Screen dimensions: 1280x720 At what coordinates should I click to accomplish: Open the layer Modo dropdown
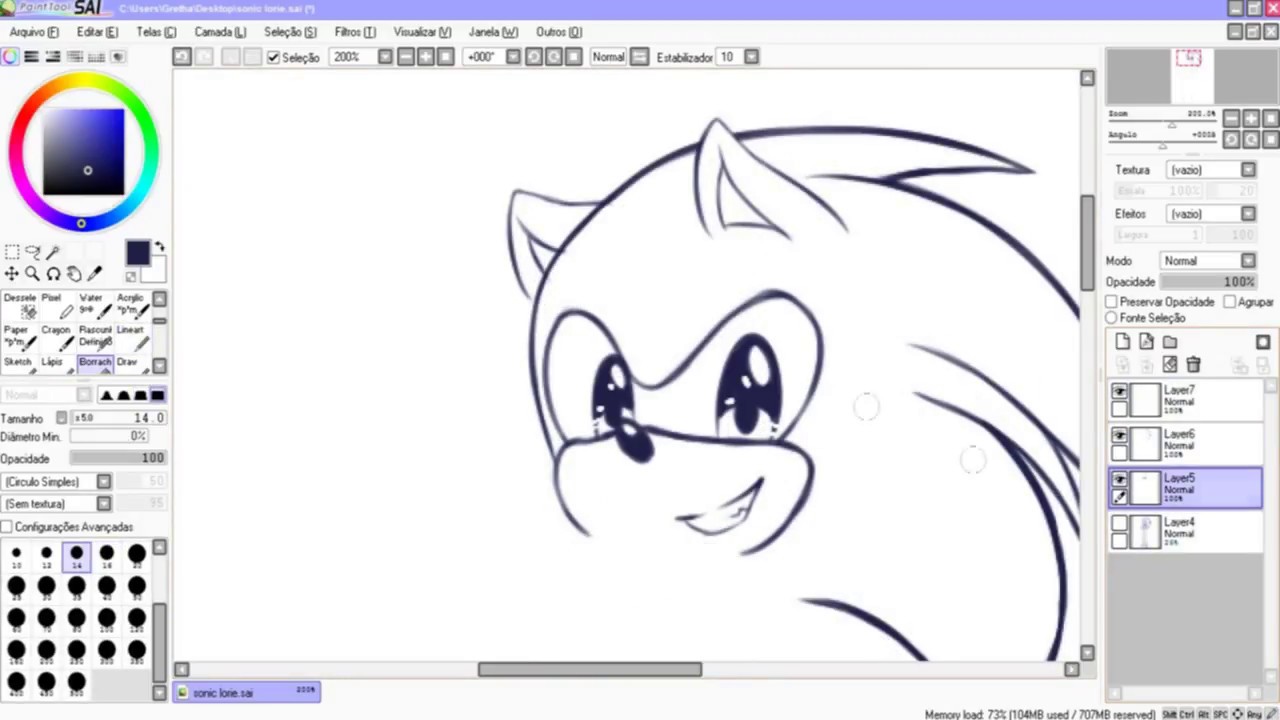[x=1248, y=261]
